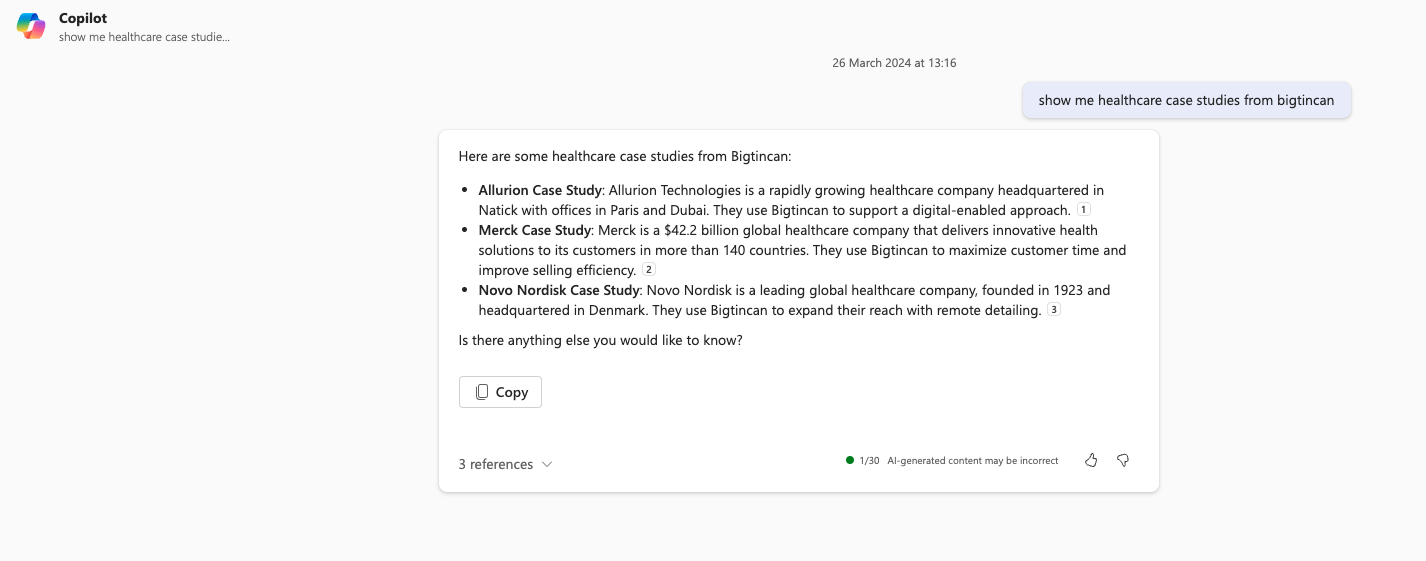Click the Copilot chat title

[83, 18]
